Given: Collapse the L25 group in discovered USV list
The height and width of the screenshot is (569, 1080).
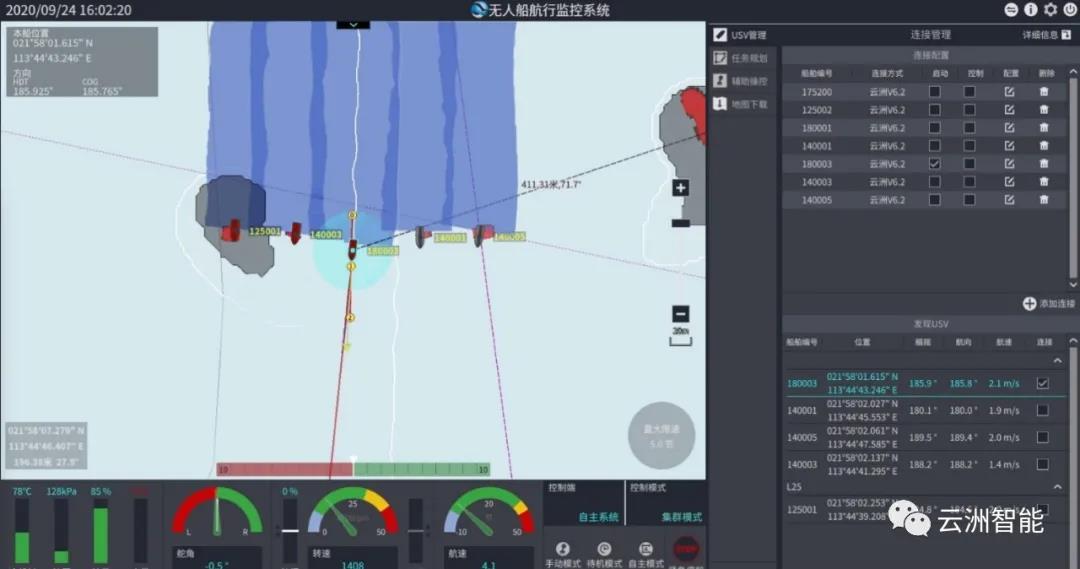Looking at the screenshot, I should click(x=1057, y=487).
